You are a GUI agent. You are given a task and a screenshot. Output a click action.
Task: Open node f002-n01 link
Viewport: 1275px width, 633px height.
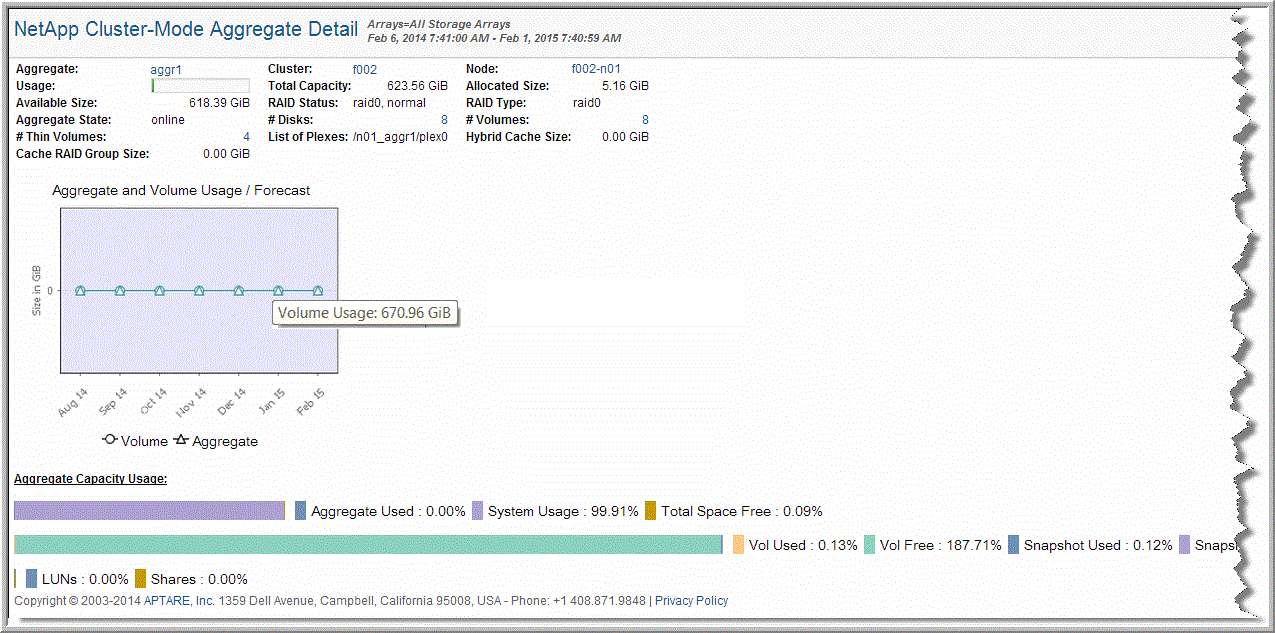pyautogui.click(x=596, y=69)
